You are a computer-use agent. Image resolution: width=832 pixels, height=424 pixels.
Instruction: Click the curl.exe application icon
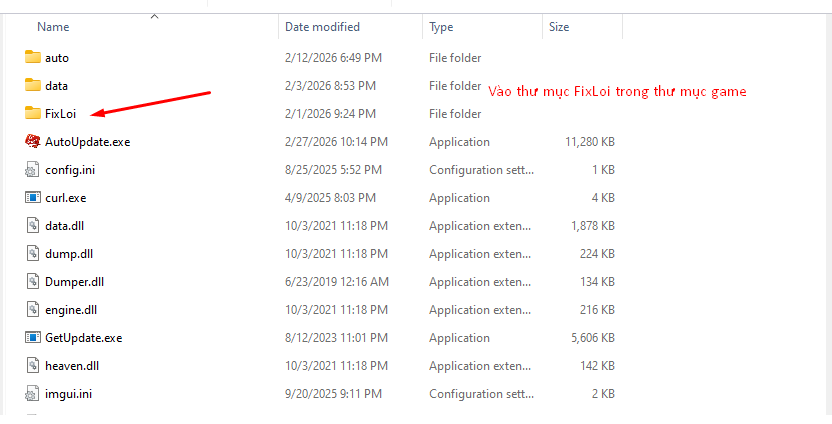tap(32, 197)
